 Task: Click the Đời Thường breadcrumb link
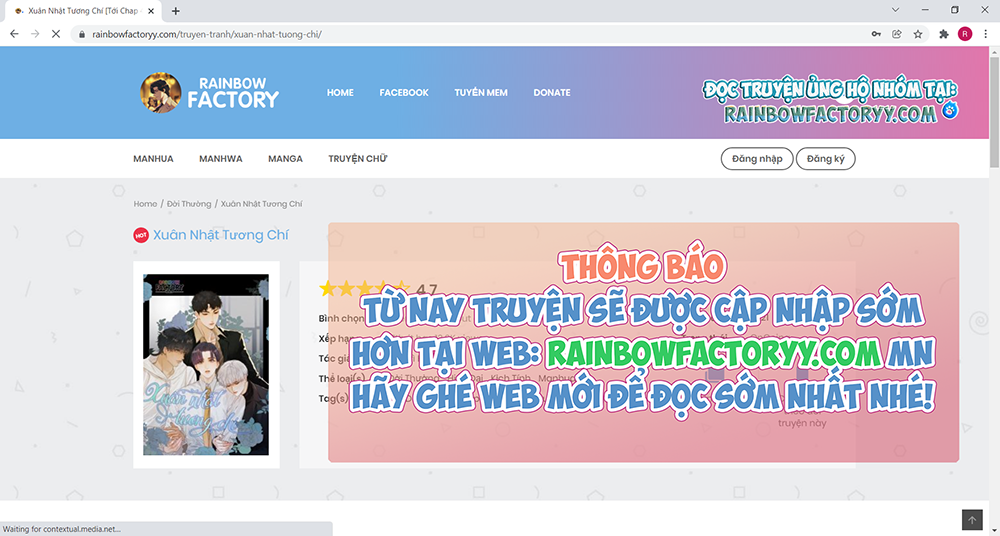pos(189,204)
